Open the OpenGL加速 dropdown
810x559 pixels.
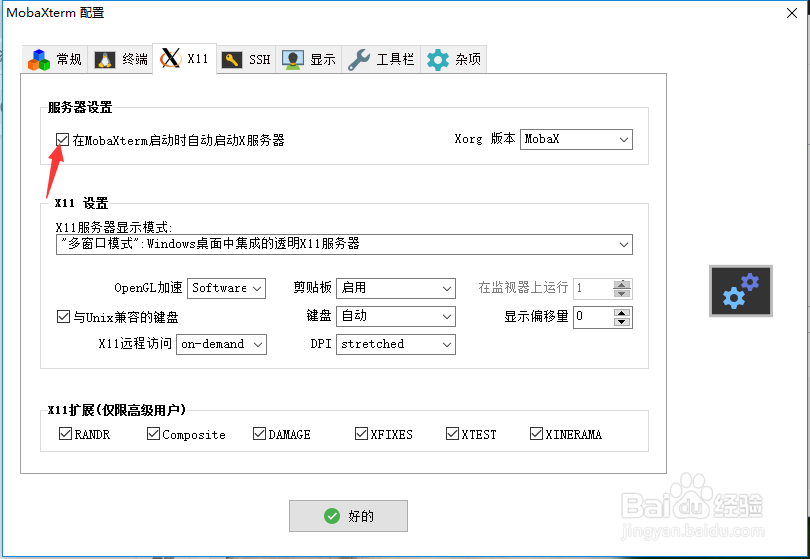226,288
